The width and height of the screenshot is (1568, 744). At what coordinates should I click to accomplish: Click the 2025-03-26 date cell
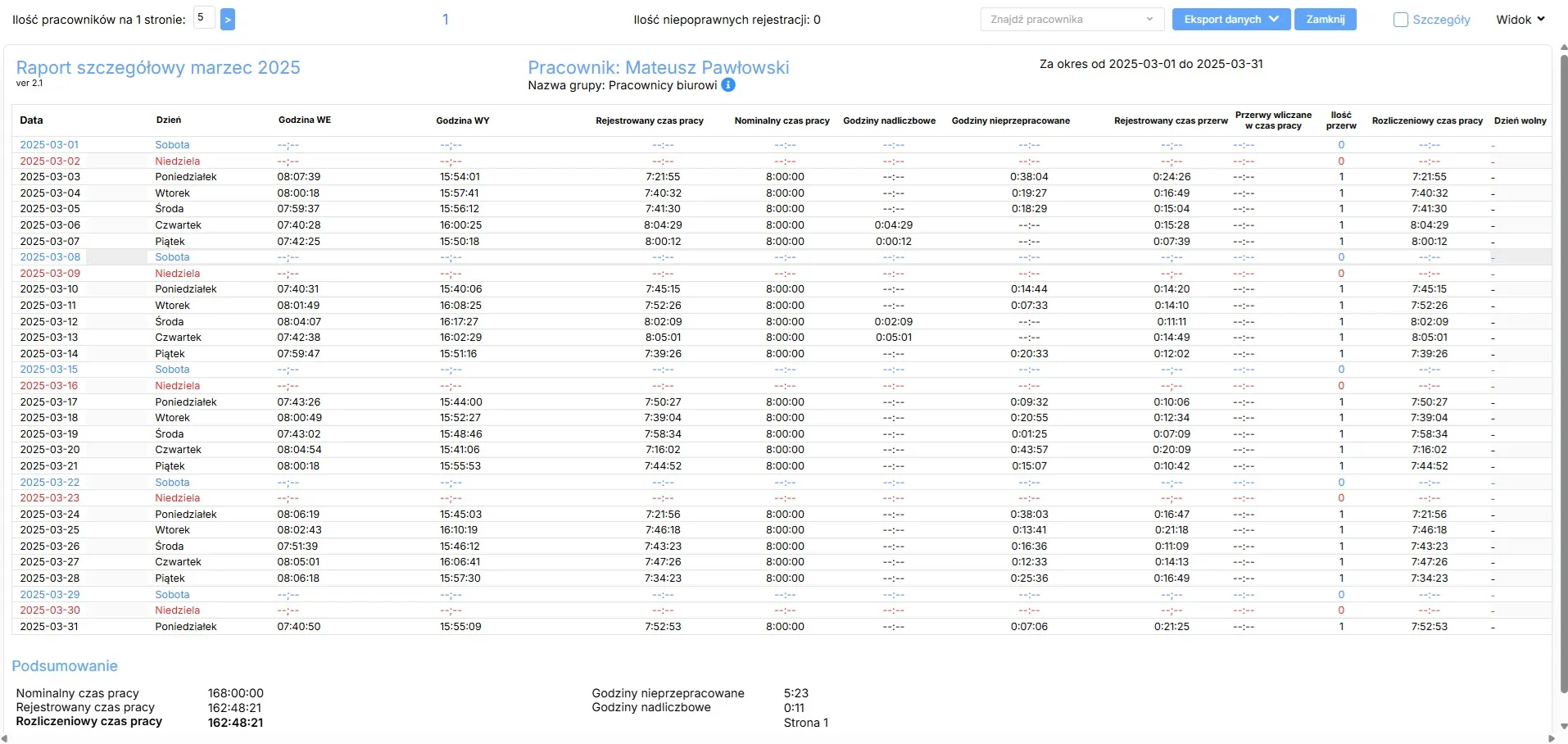tap(50, 547)
